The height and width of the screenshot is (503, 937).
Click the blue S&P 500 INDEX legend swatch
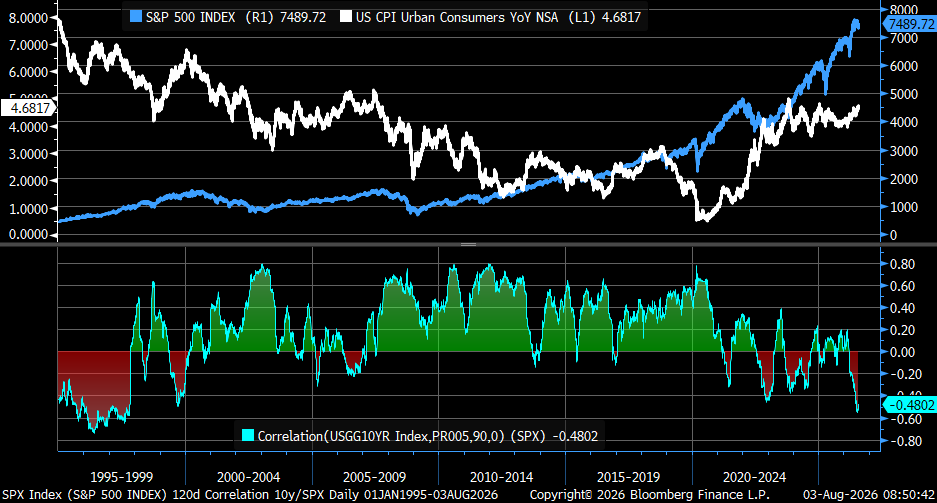point(136,17)
